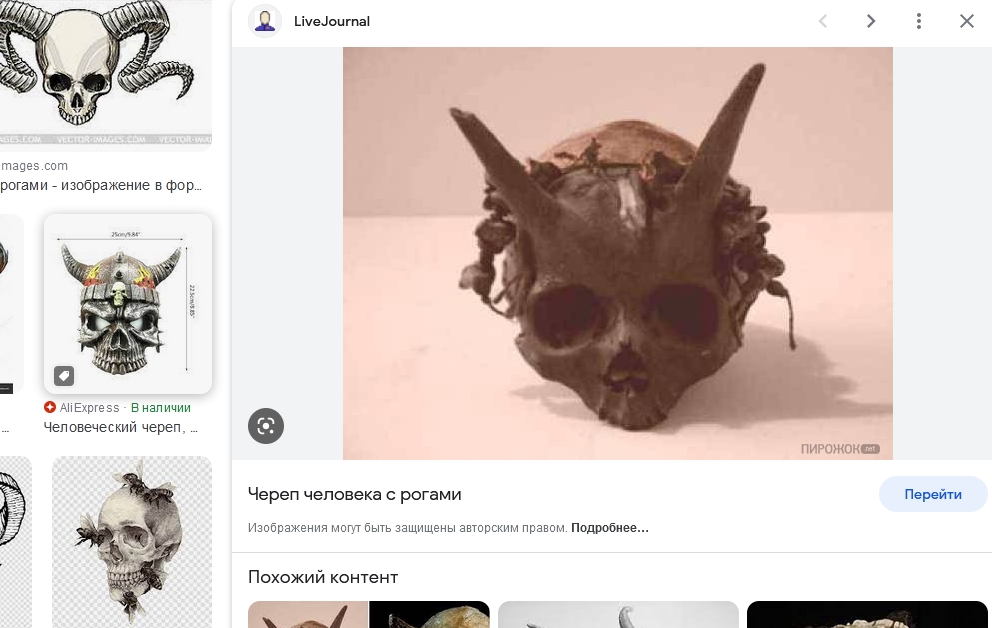This screenshot has width=992, height=628.
Task: Click the main horned skull image
Action: [617, 253]
